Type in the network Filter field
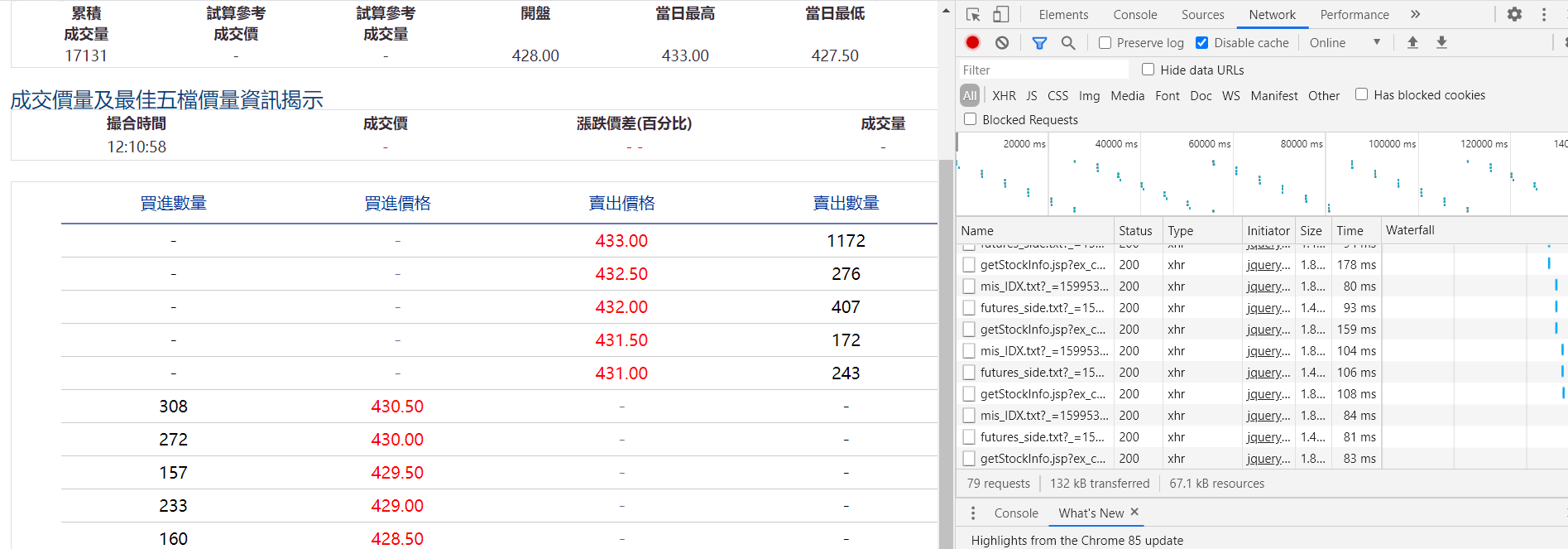 pyautogui.click(x=1043, y=70)
